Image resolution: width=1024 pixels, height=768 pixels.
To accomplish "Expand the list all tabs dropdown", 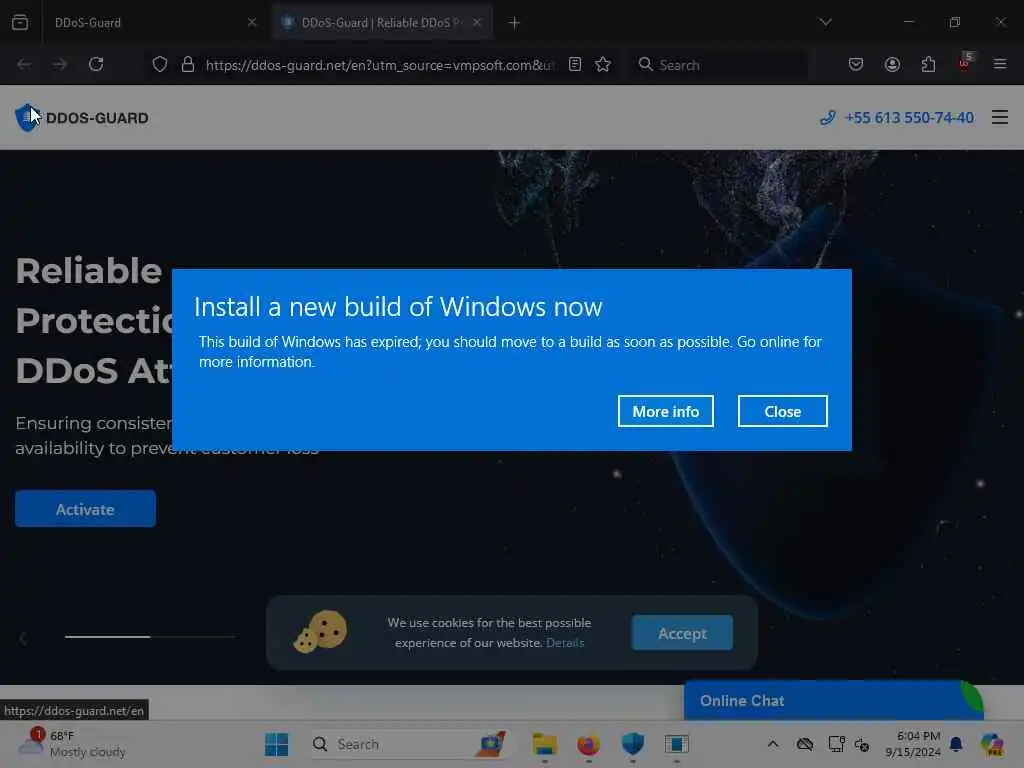I will [825, 22].
